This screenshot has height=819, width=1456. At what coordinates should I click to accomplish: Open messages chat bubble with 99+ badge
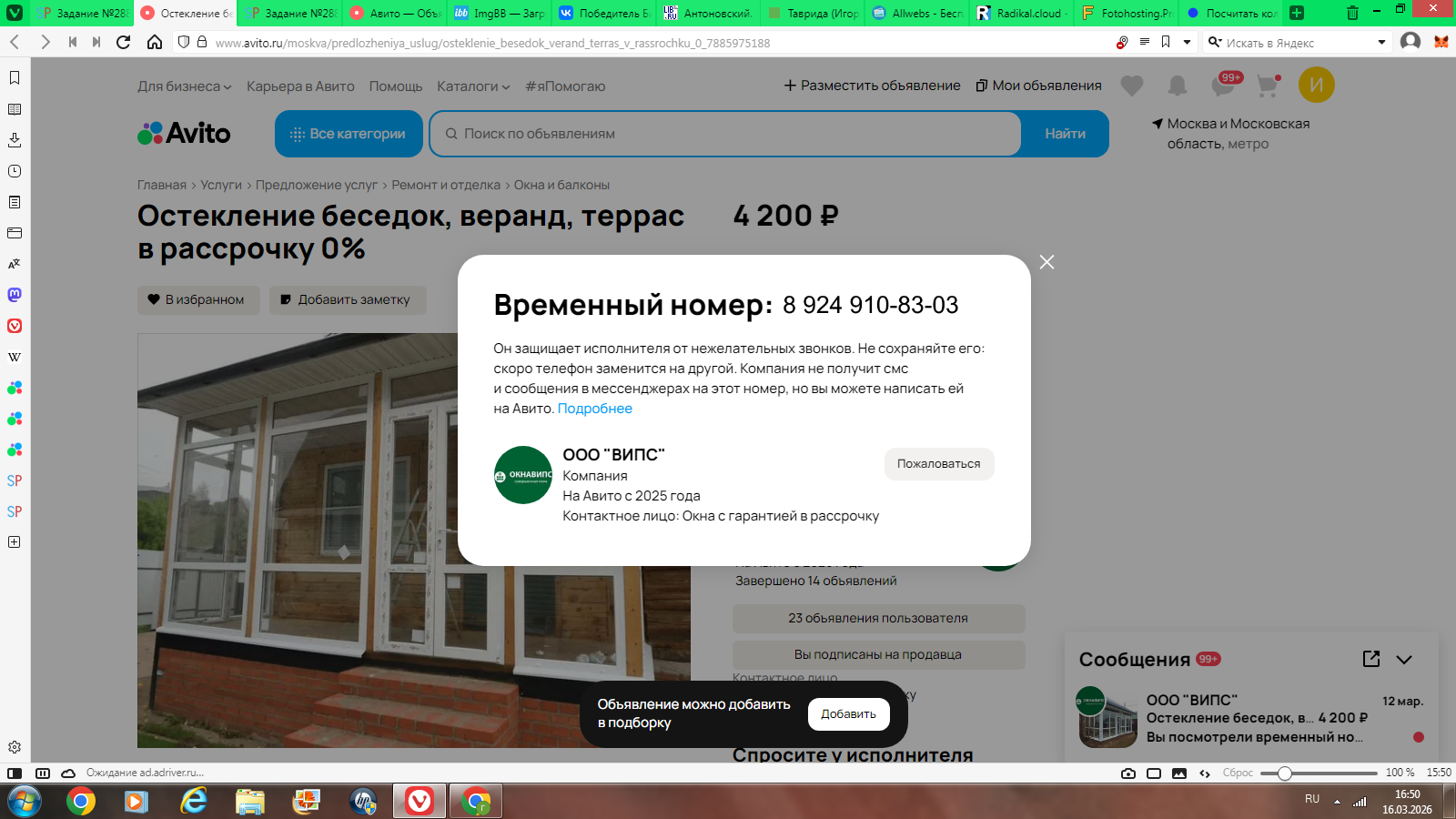[1224, 85]
